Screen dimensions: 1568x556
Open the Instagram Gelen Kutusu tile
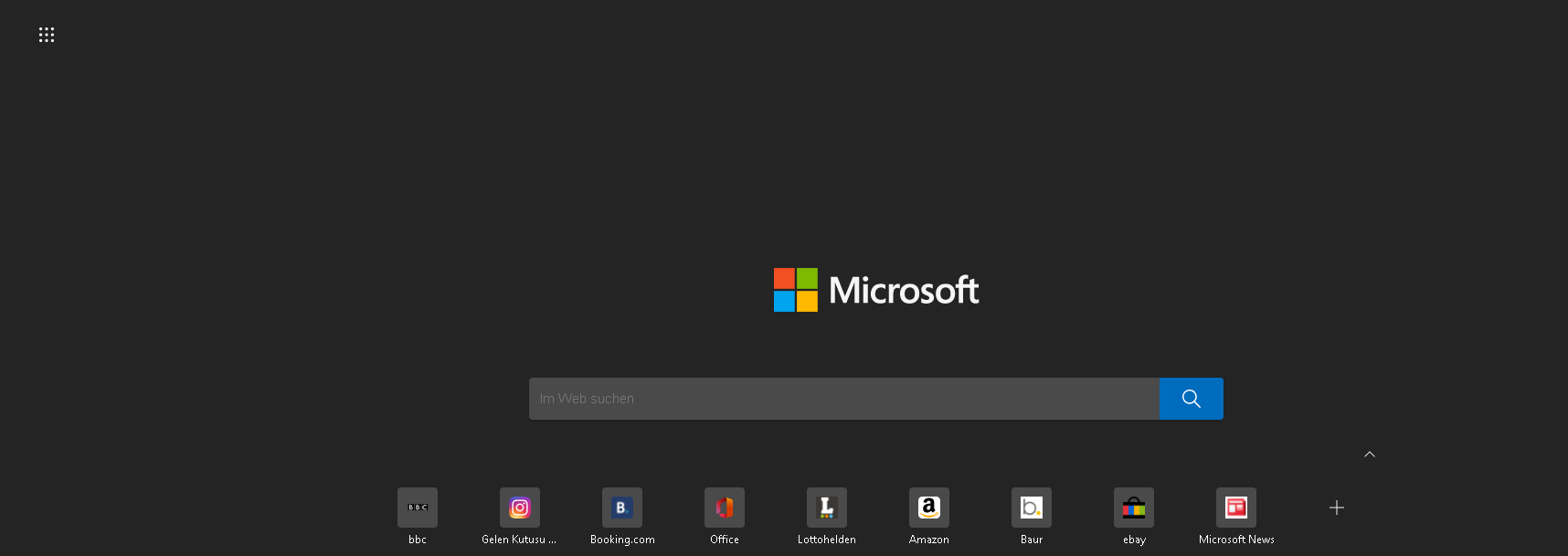[x=520, y=508]
